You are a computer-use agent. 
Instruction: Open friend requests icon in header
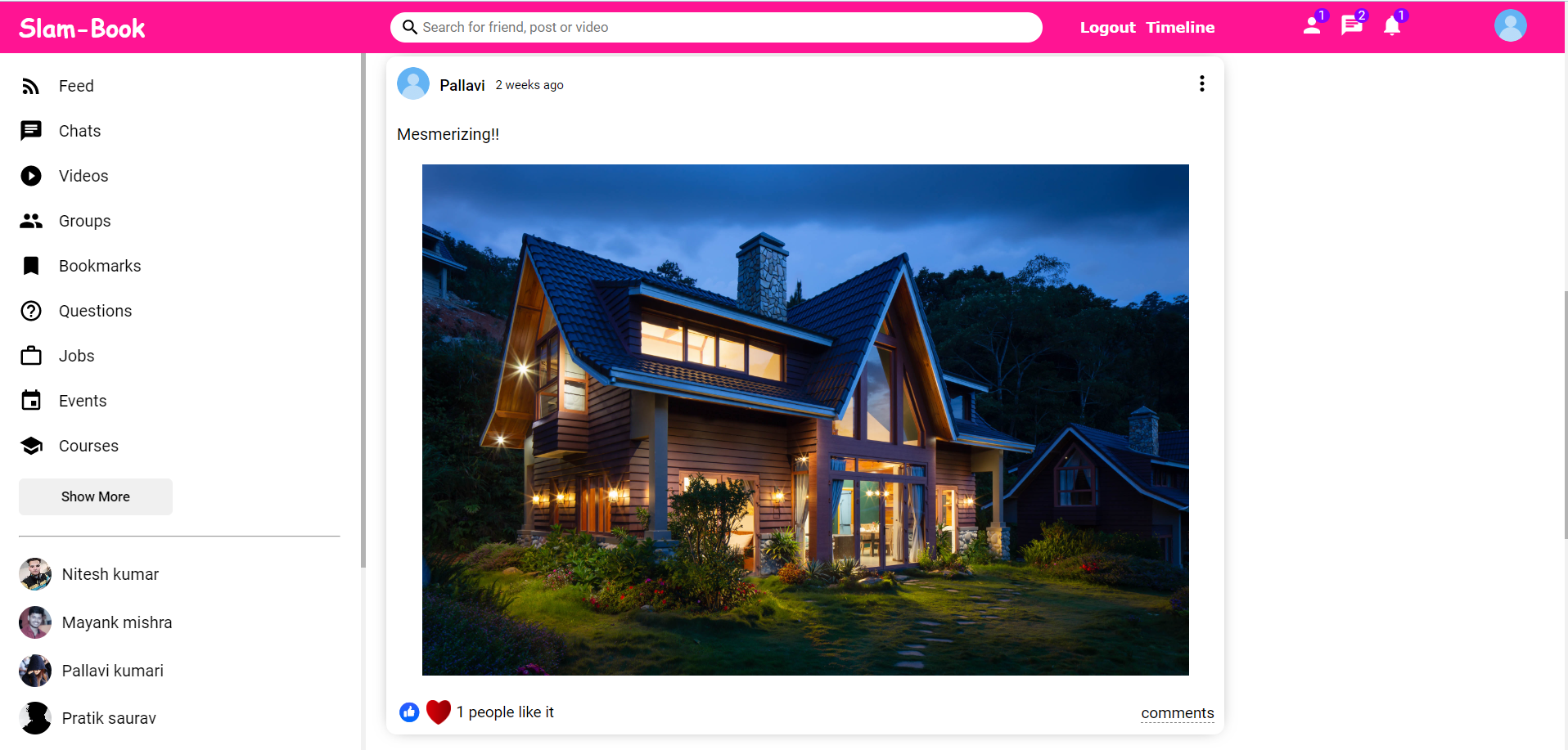[x=1312, y=26]
